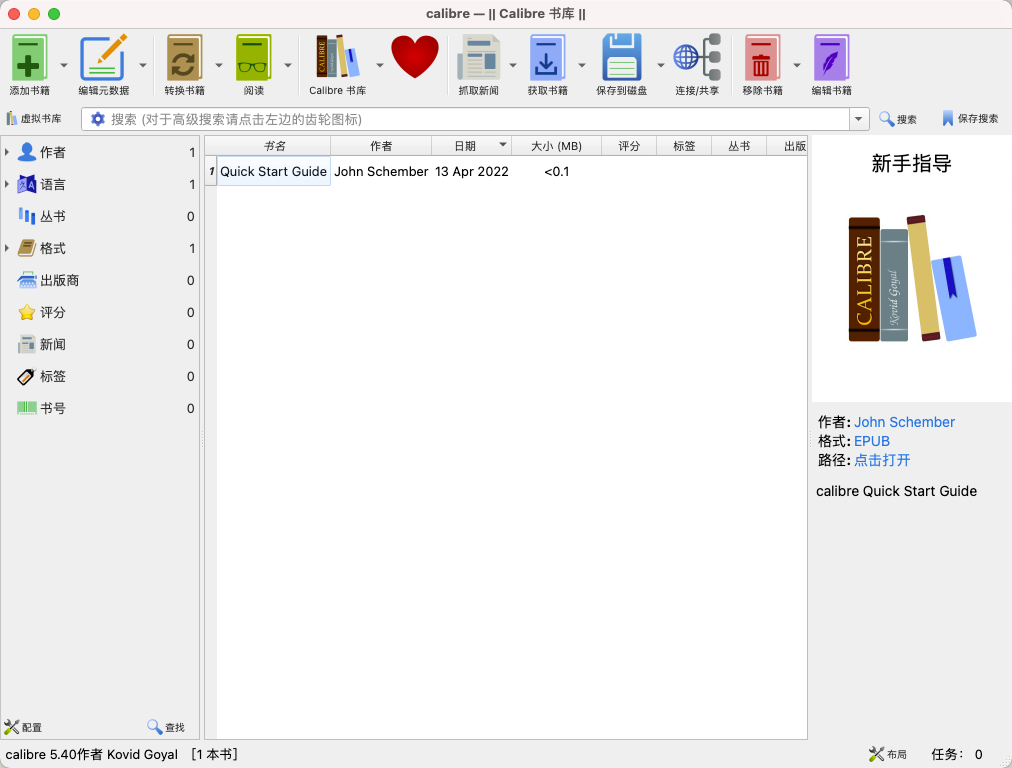This screenshot has width=1012, height=768.
Task: Open the 布局 layout button in status bar
Action: click(888, 754)
